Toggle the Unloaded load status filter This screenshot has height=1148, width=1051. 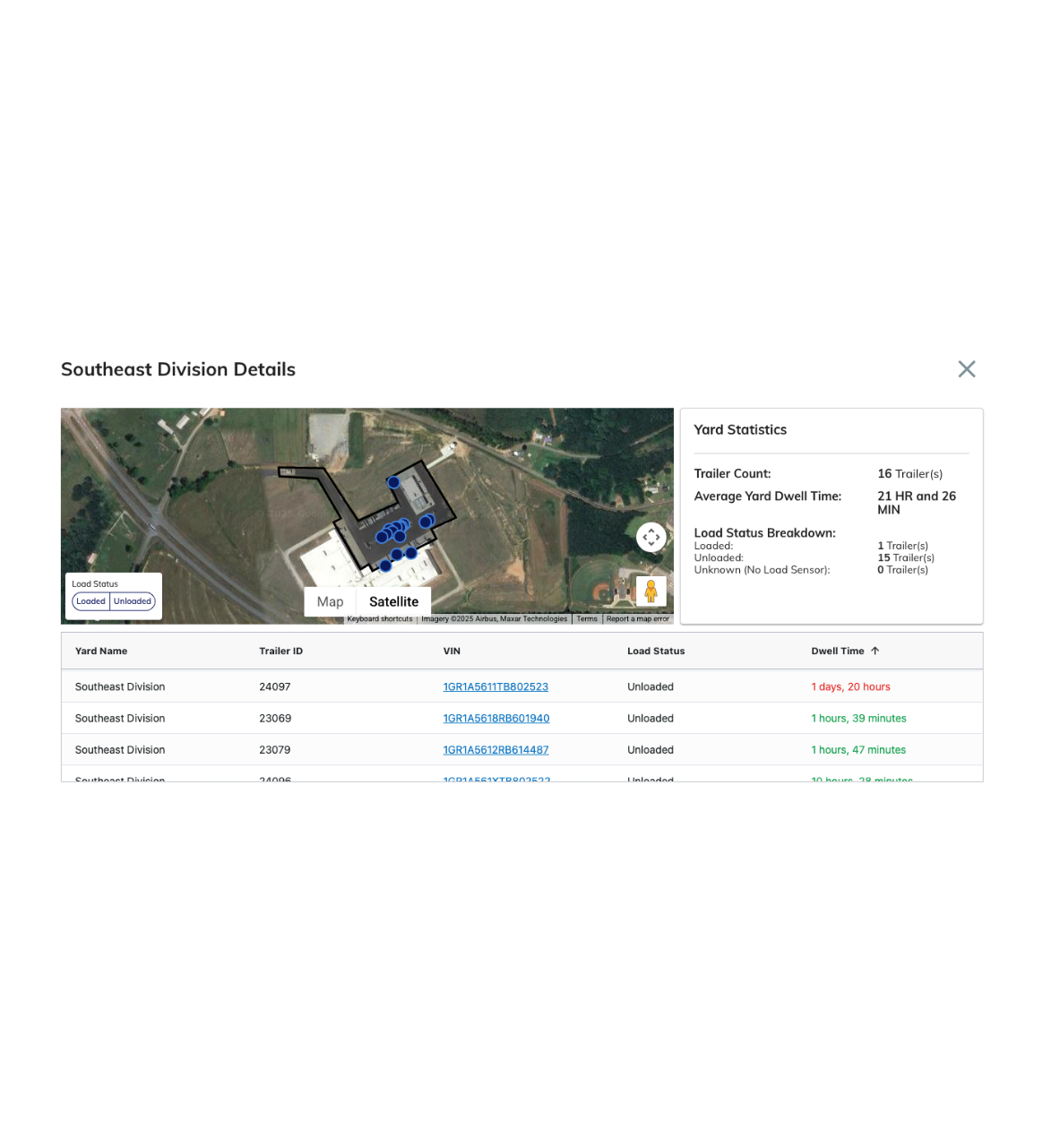(x=133, y=601)
